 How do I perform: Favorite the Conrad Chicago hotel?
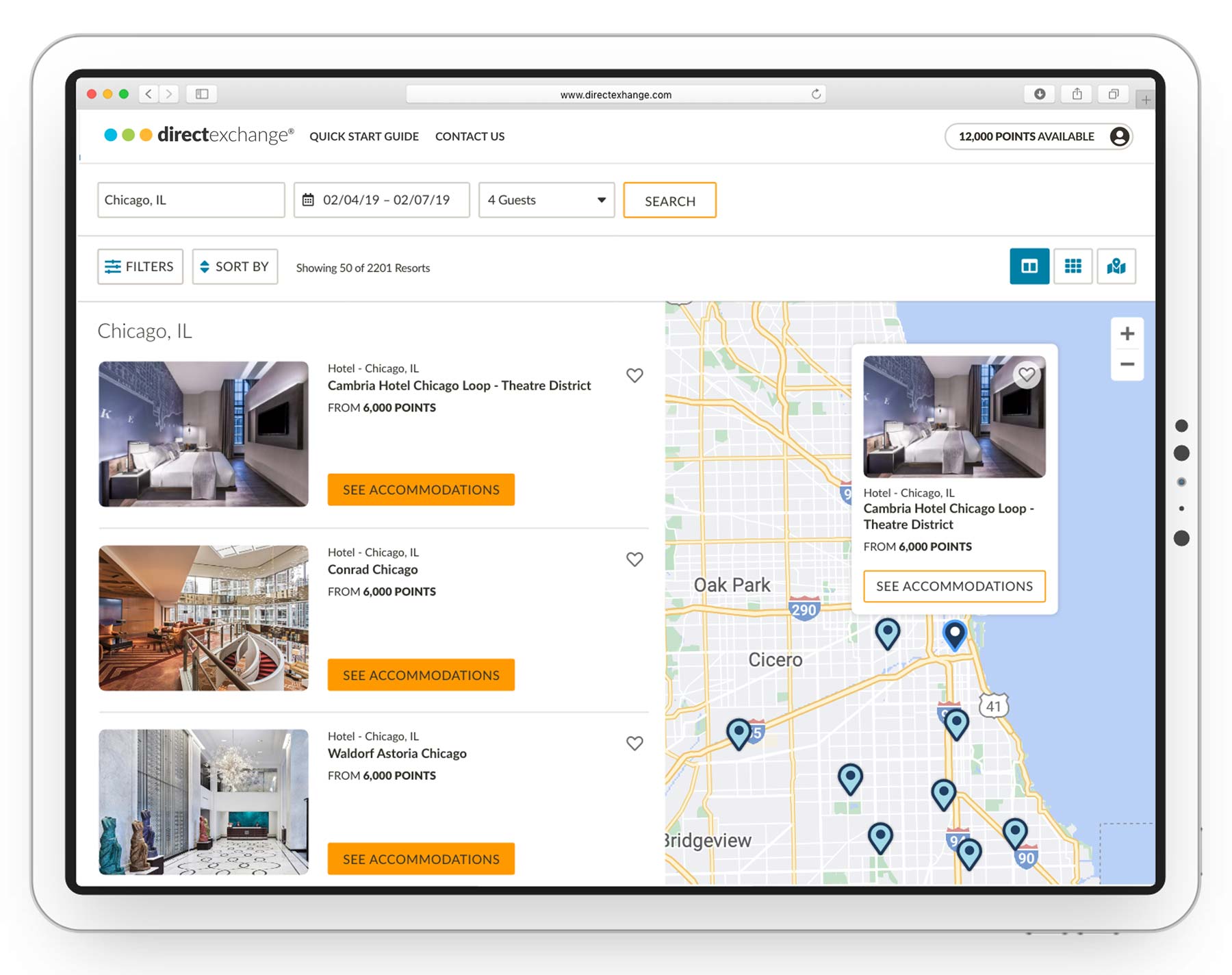[634, 559]
